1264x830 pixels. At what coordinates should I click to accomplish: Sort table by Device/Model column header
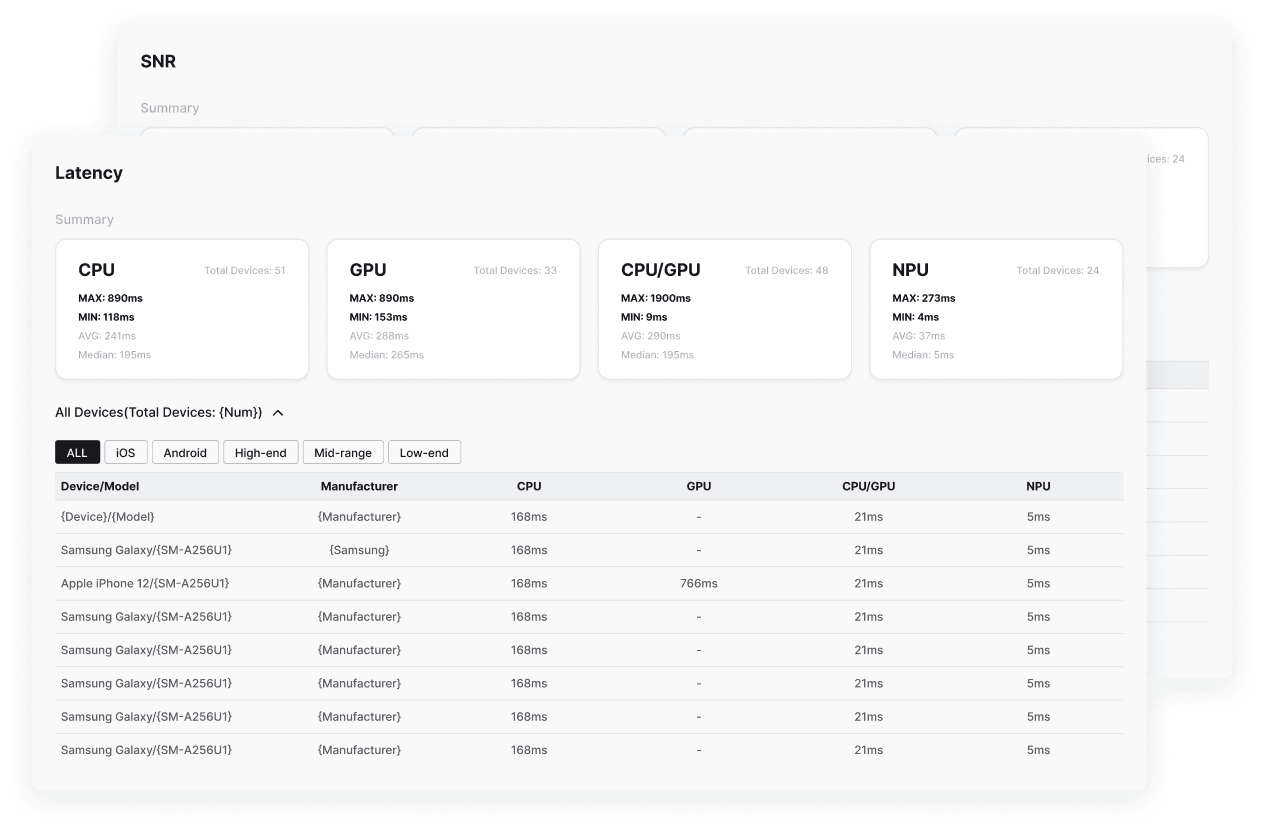pyautogui.click(x=100, y=487)
